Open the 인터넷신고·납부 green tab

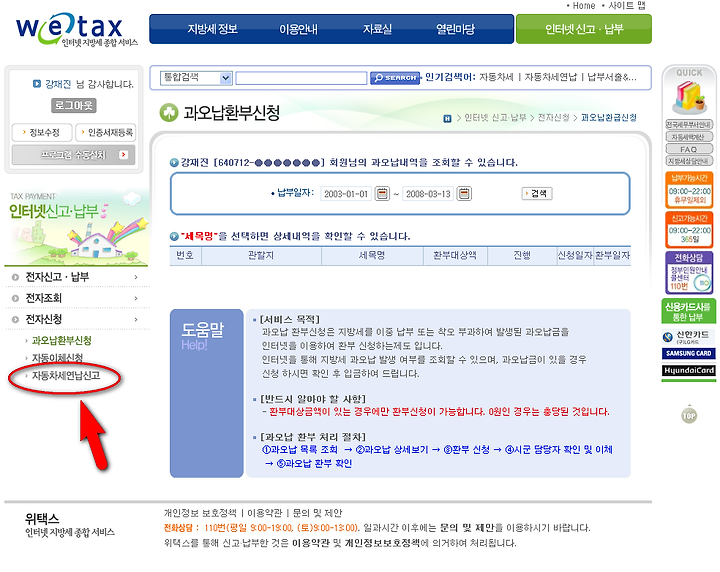pyautogui.click(x=584, y=29)
